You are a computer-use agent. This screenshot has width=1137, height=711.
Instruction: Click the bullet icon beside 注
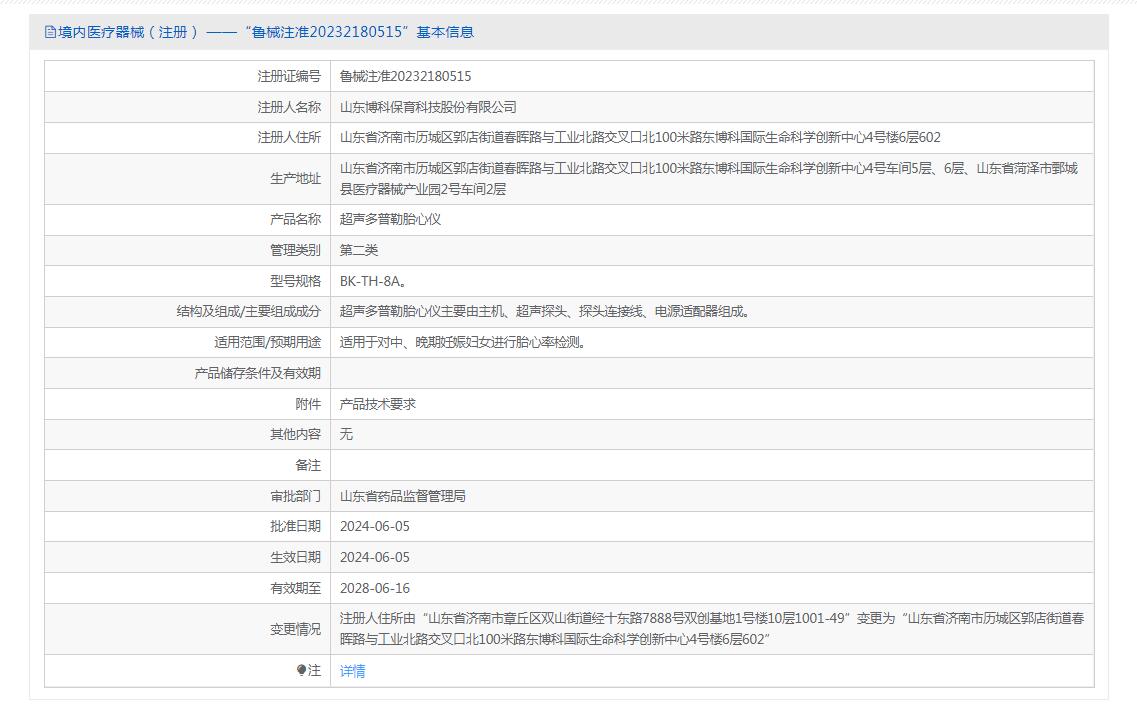click(301, 671)
